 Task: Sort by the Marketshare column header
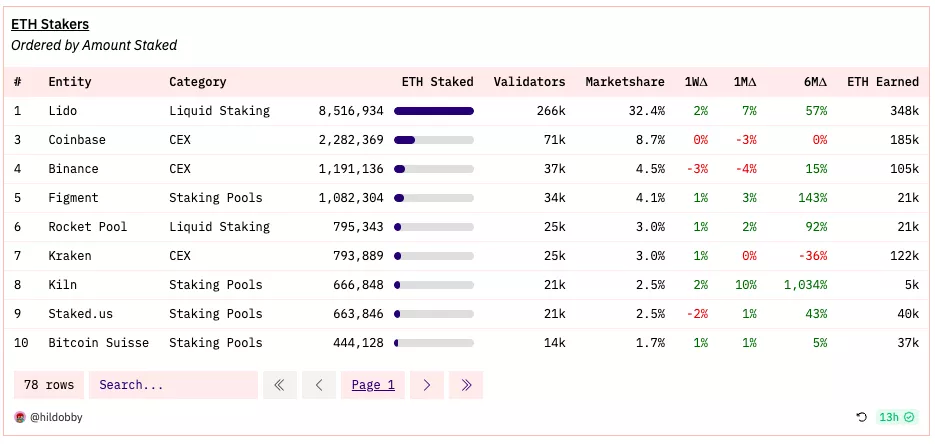625,82
